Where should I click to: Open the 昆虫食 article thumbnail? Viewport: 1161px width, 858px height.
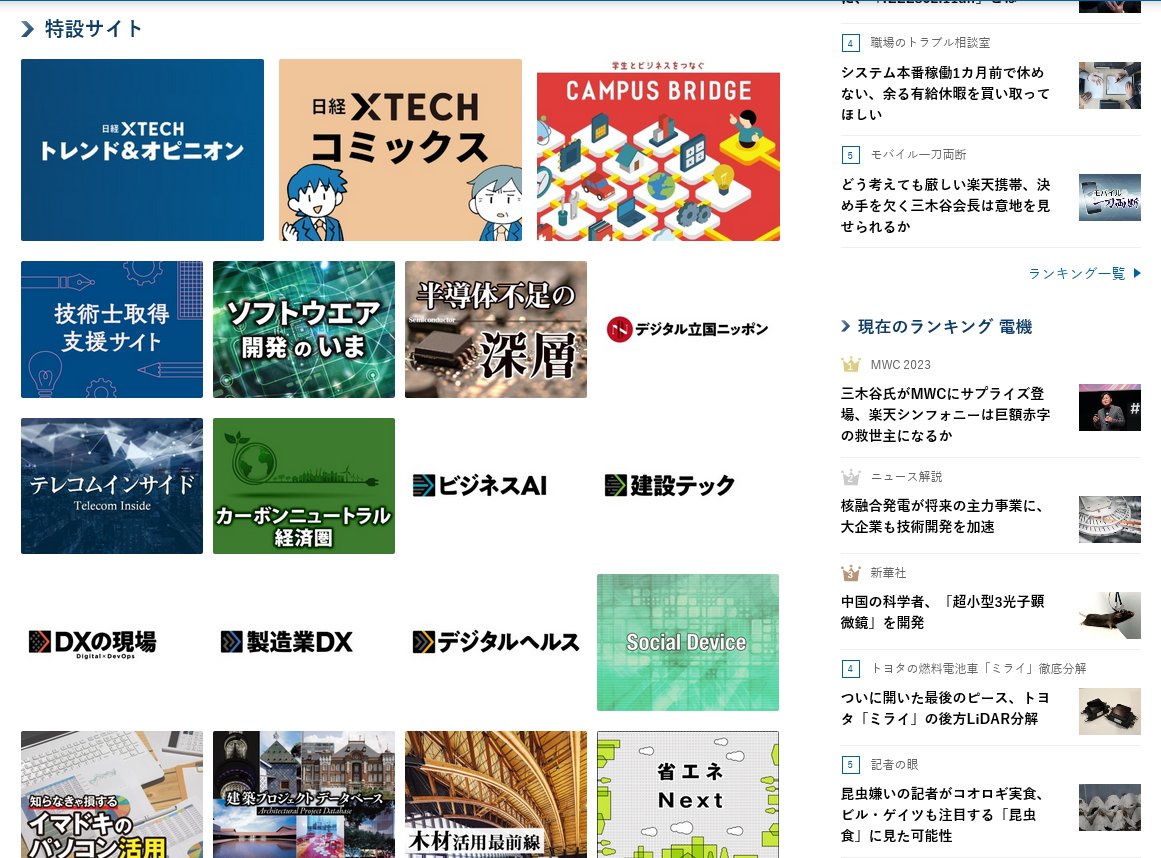(1109, 808)
